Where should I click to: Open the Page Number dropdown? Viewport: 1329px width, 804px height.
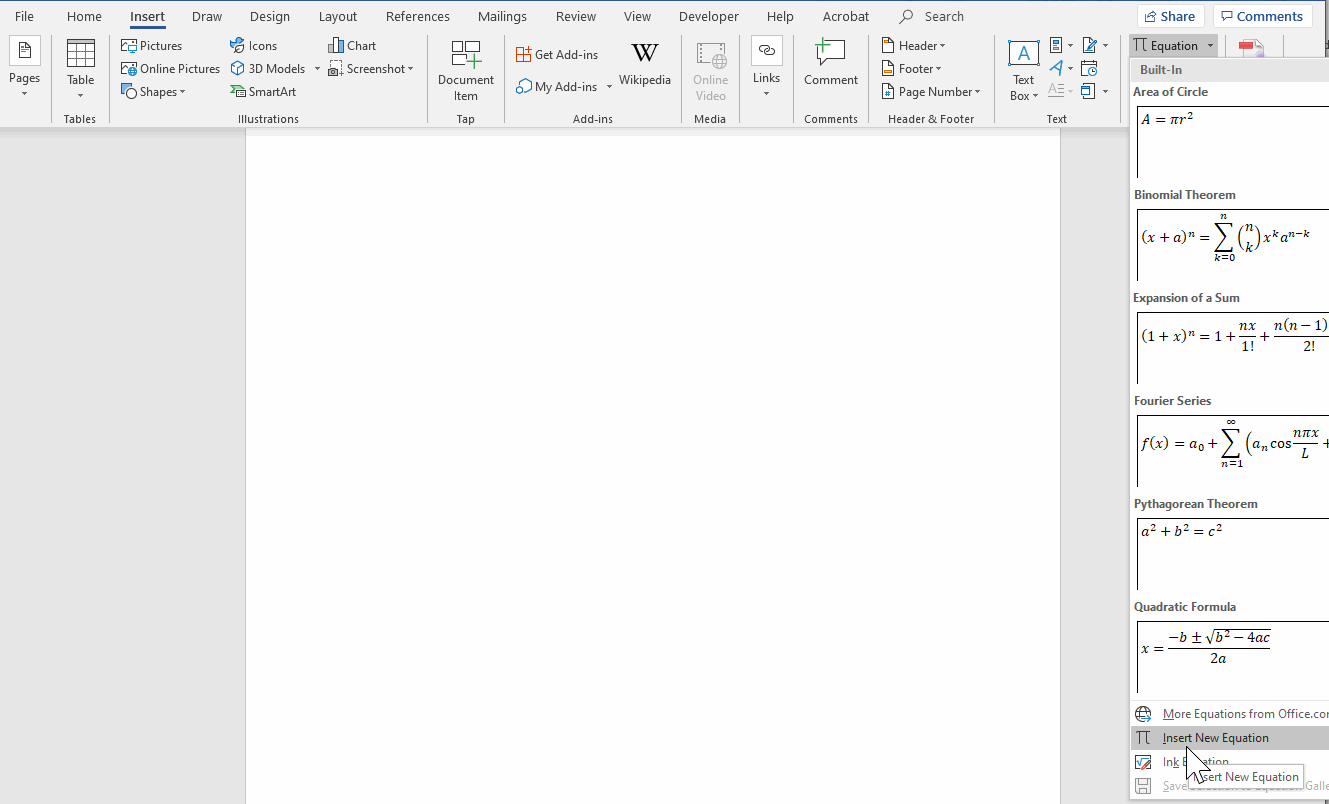[931, 91]
